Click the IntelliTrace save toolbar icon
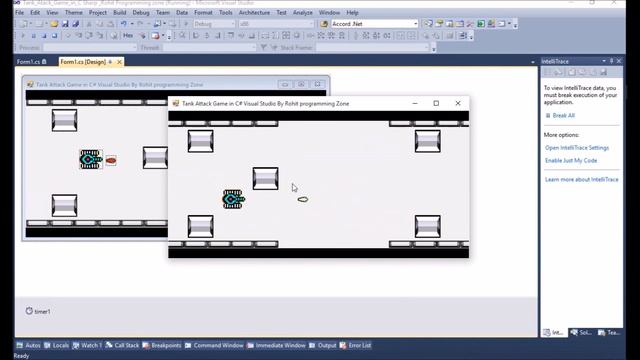Screen dimensions: 640x360 pyautogui.click(x=603, y=72)
